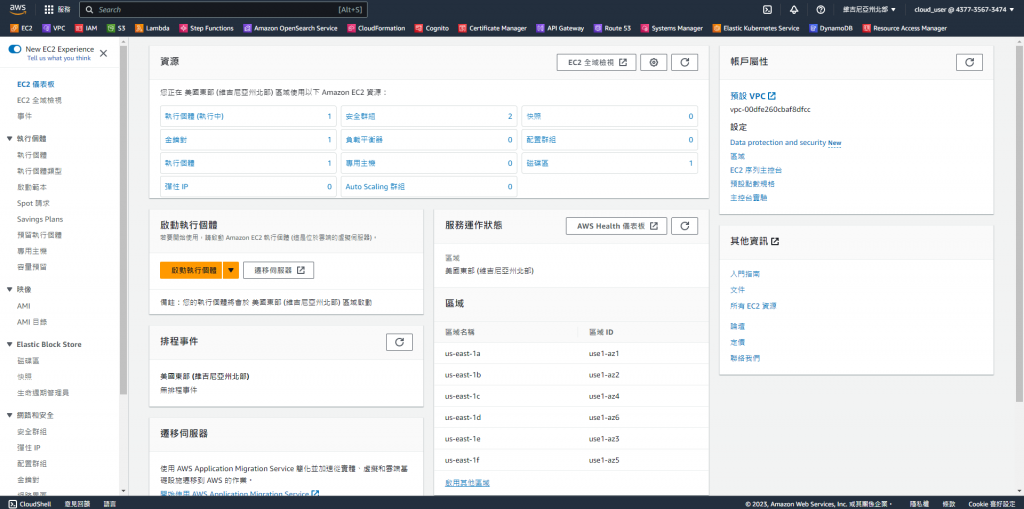Screen dimensions: 1024x509
Task: Open the help question-mark icon
Action: (821, 10)
